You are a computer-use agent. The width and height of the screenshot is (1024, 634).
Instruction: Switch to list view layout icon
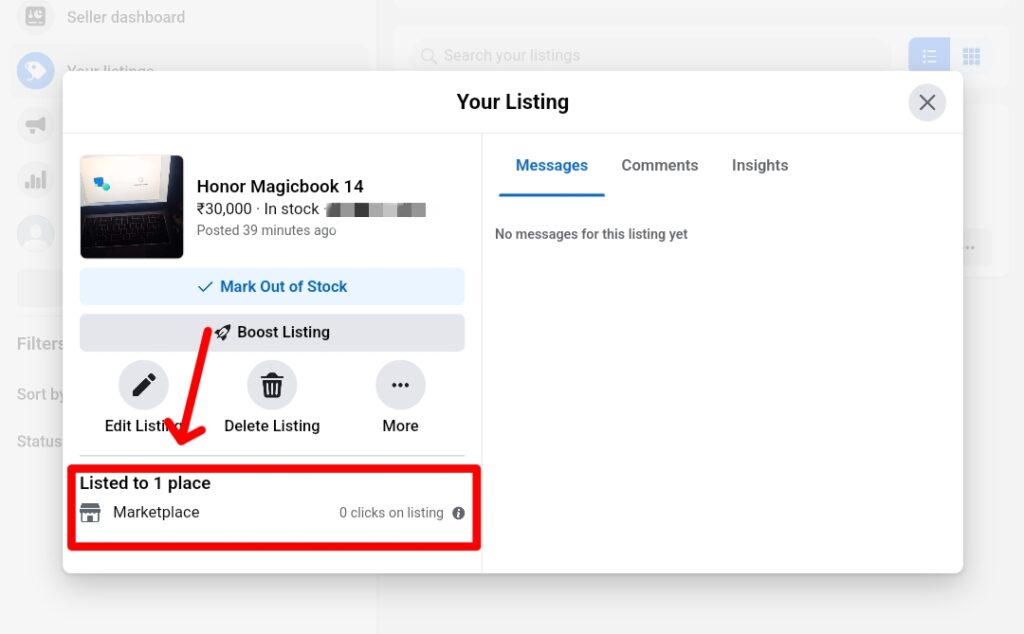pyautogui.click(x=929, y=56)
